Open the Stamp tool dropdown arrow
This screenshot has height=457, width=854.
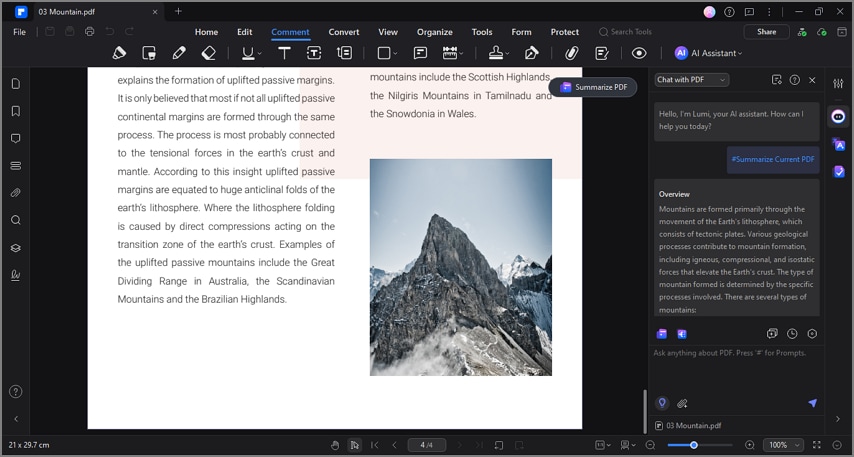pyautogui.click(x=507, y=53)
